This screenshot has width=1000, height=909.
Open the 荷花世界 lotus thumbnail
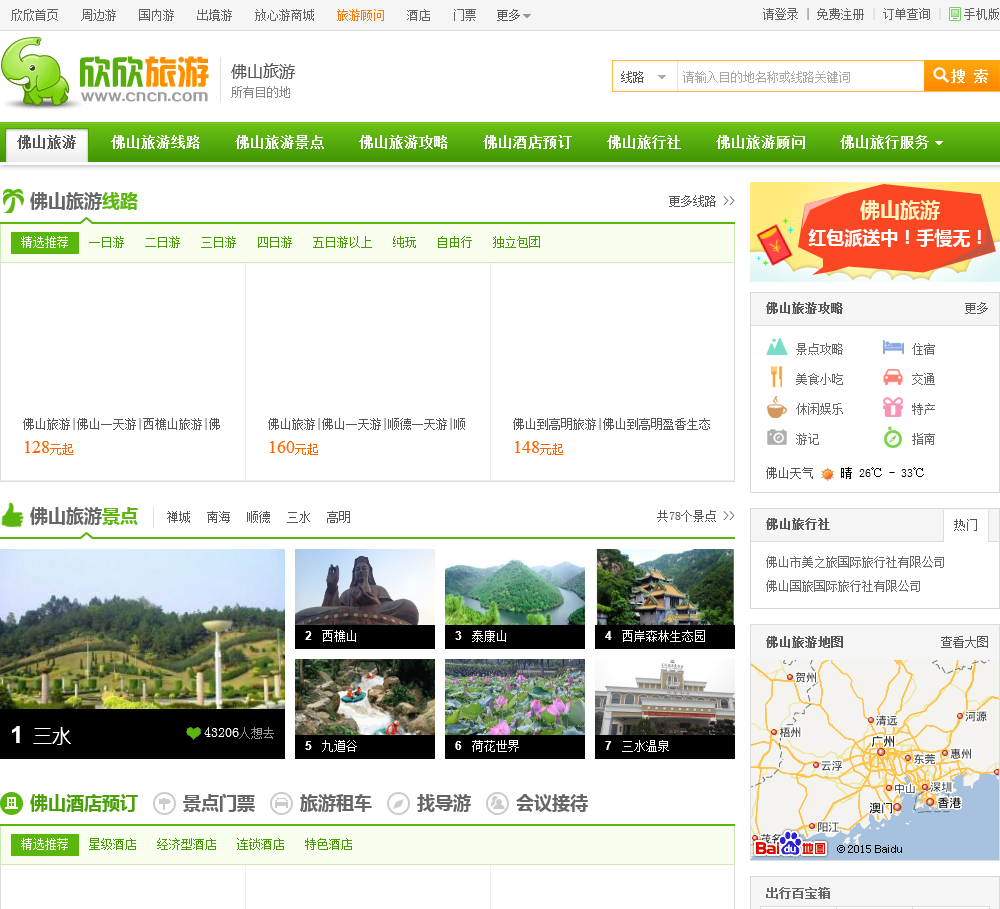[x=515, y=708]
